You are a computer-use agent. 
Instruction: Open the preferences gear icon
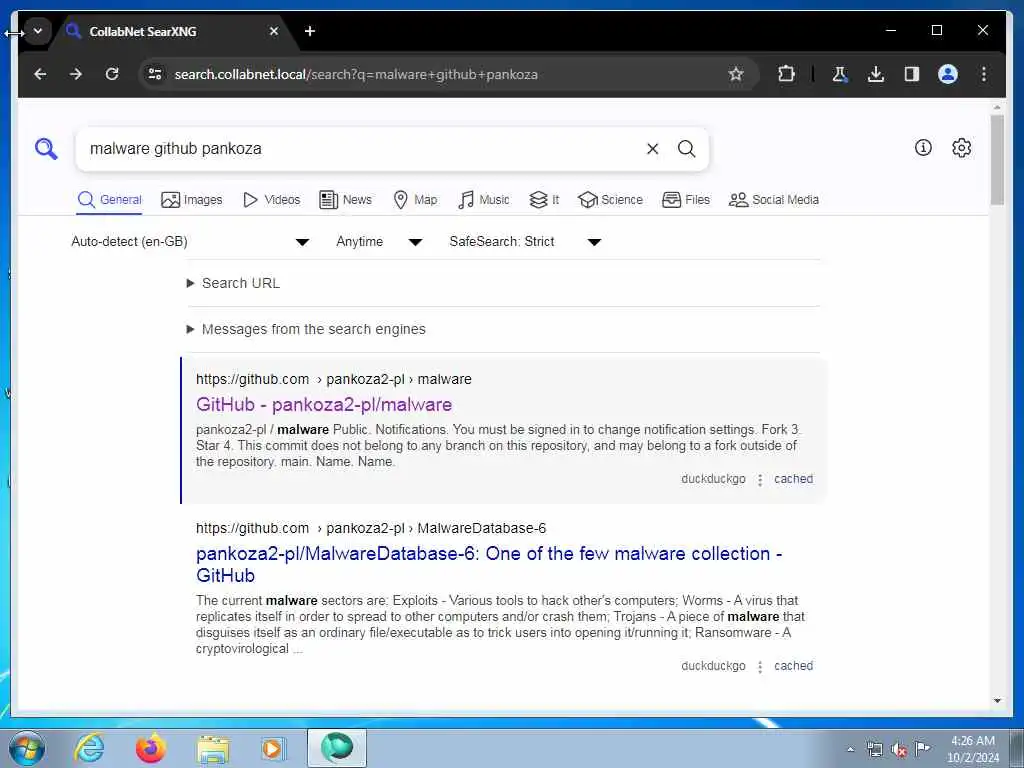pyautogui.click(x=961, y=148)
